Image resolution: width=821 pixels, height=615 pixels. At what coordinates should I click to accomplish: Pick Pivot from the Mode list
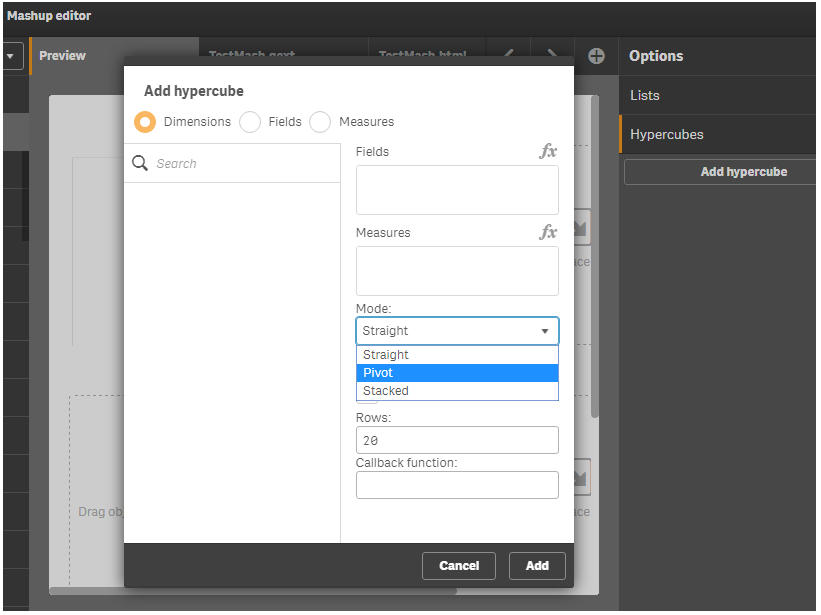[457, 373]
